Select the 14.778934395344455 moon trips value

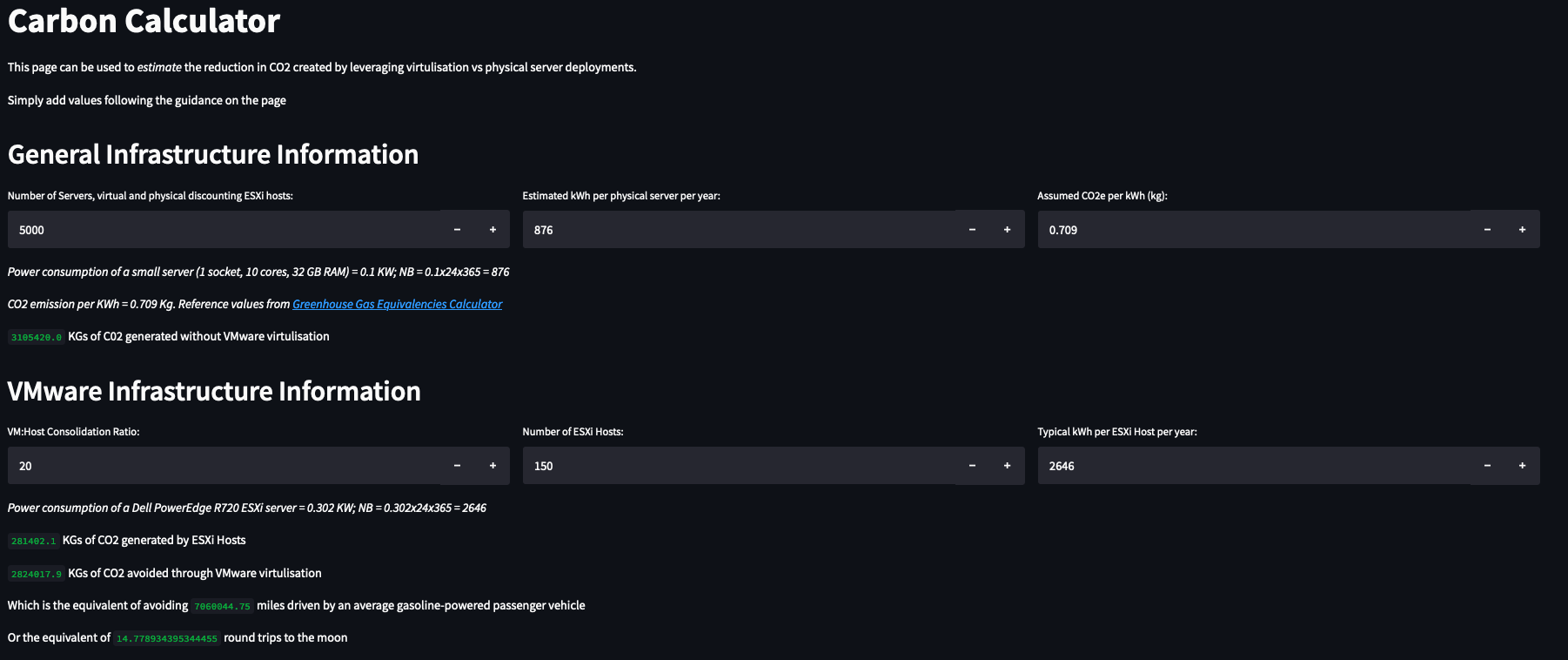pos(167,638)
